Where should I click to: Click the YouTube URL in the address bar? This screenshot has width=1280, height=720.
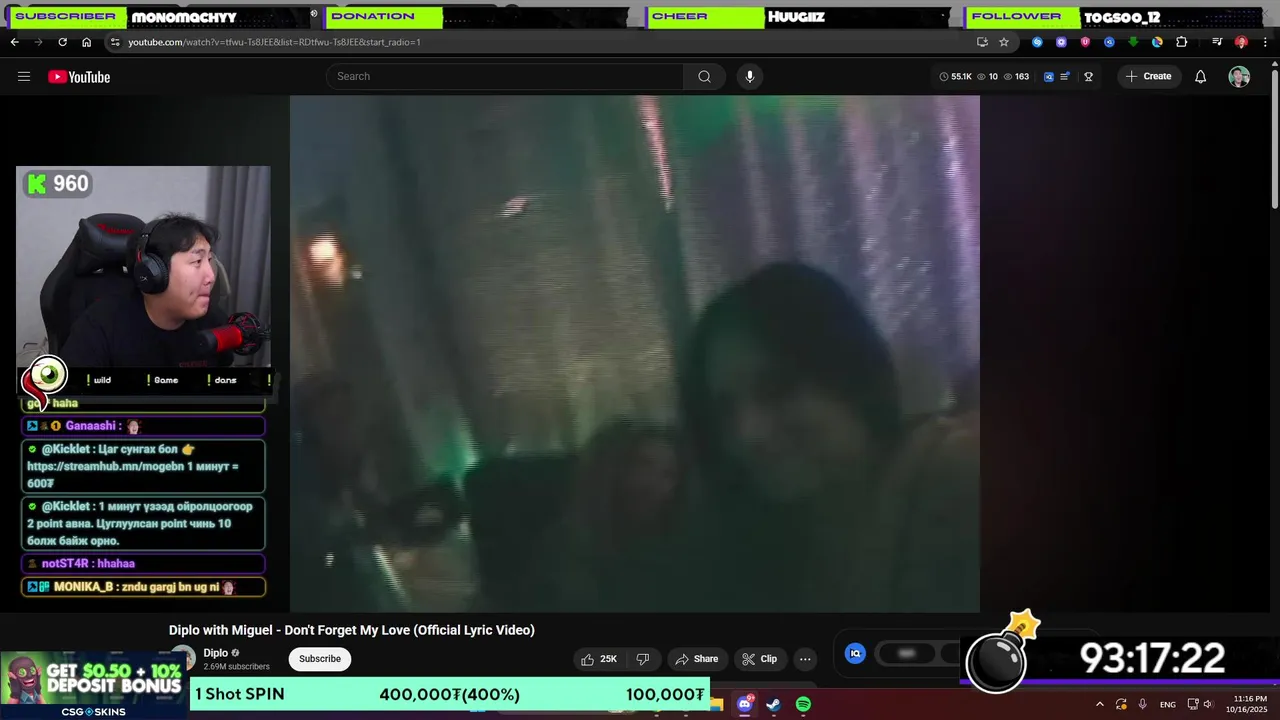click(x=274, y=42)
